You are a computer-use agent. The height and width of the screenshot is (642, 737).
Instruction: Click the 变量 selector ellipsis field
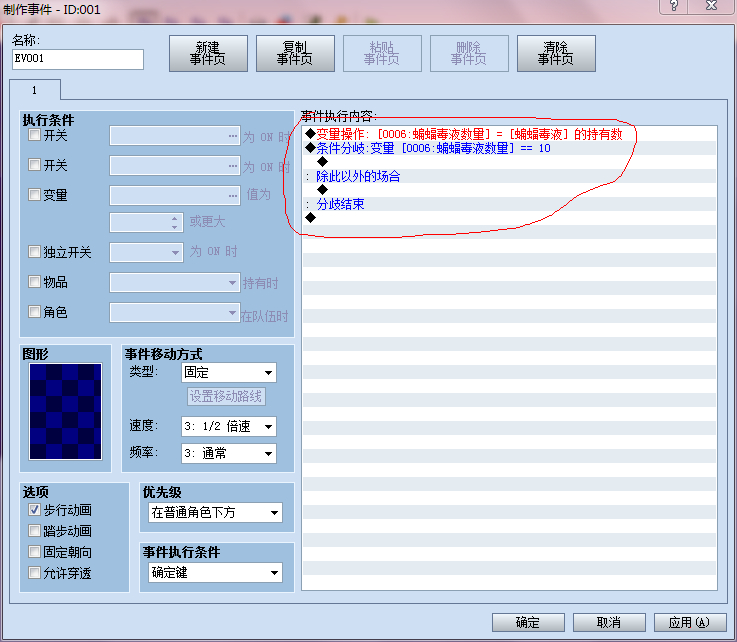(175, 196)
